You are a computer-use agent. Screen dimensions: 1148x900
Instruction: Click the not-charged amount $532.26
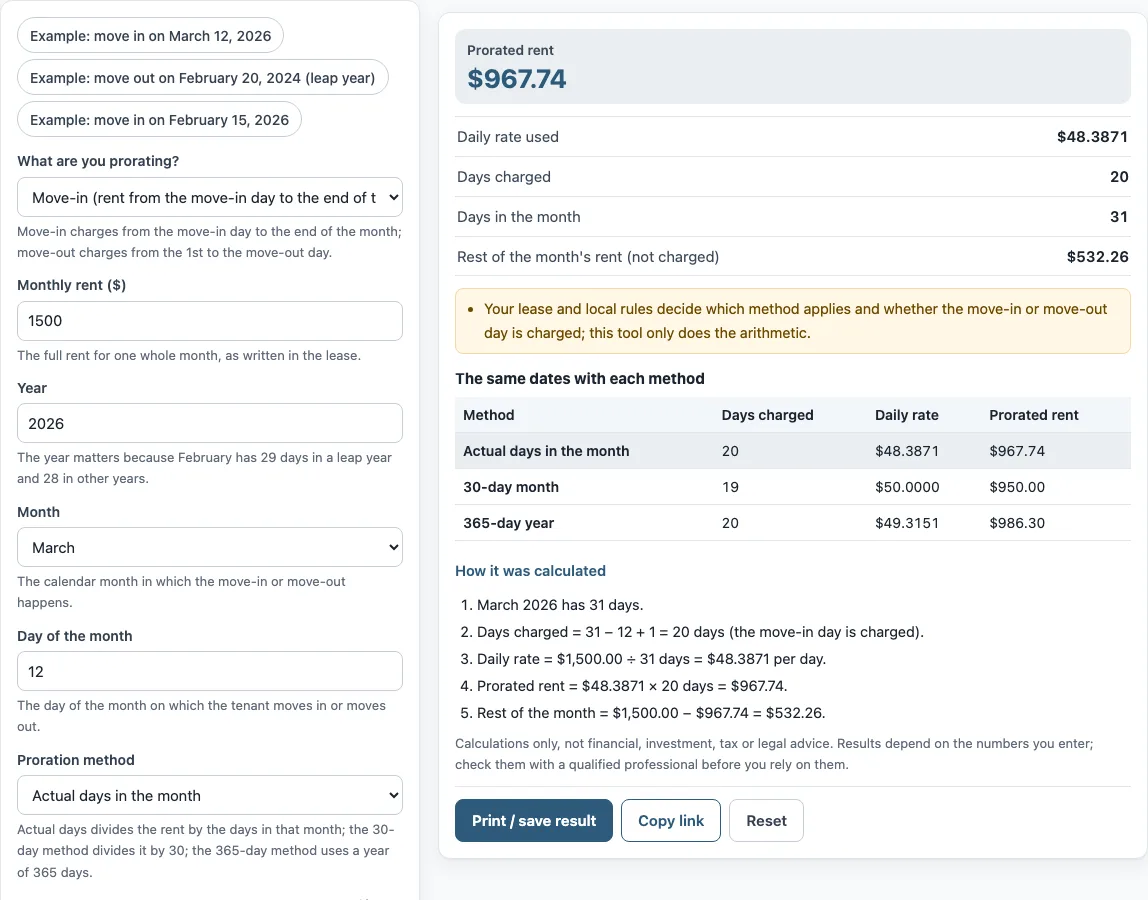tap(1097, 257)
